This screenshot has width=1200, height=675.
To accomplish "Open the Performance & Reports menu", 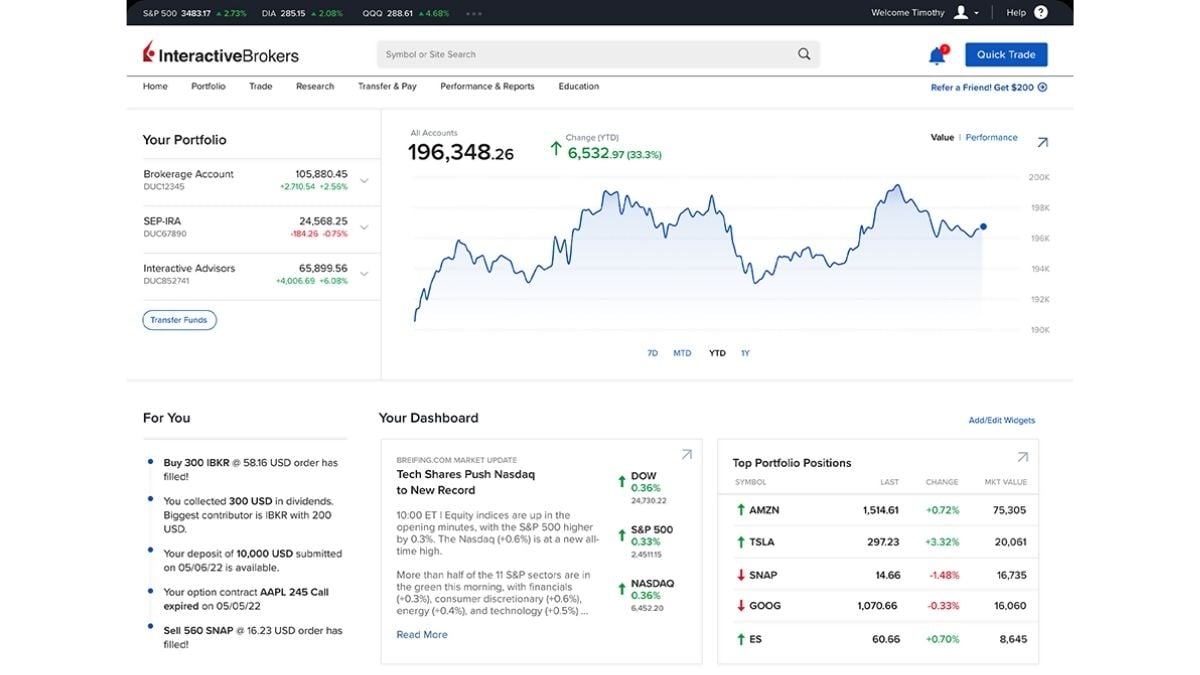I will click(487, 86).
